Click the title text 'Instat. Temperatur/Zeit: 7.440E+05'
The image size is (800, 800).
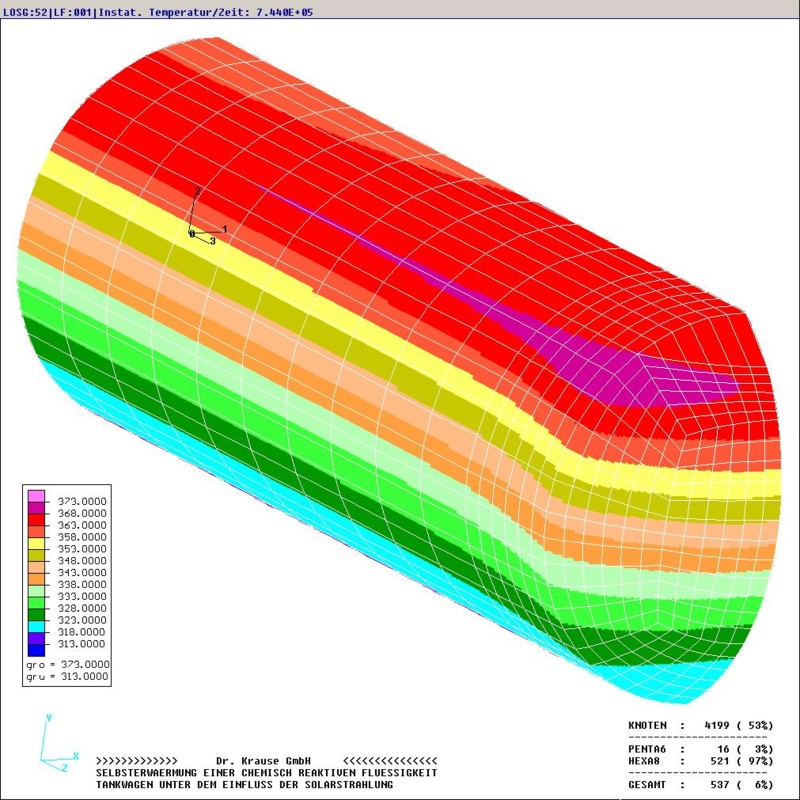click(x=206, y=12)
